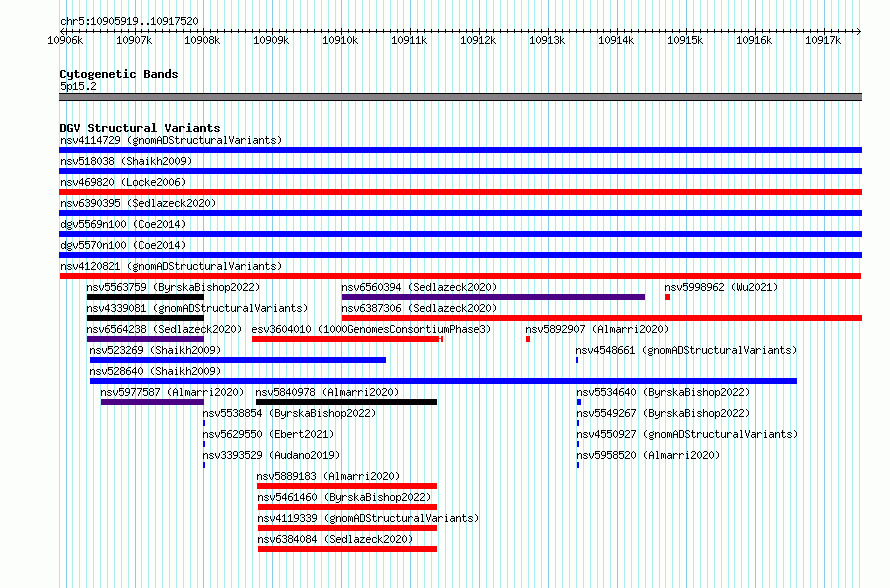Open variant nsv4114729 gnomADStructuralVariants label

171,140
